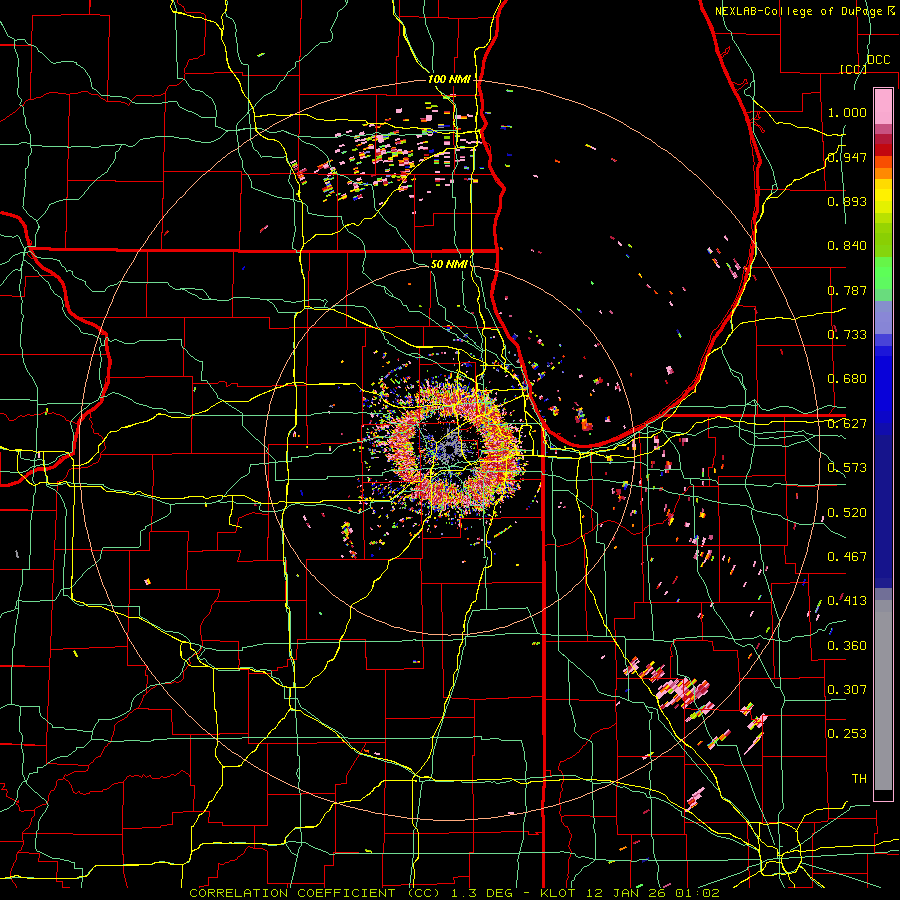Select the 0.520 legend value
This screenshot has height=900, width=900.
click(847, 513)
